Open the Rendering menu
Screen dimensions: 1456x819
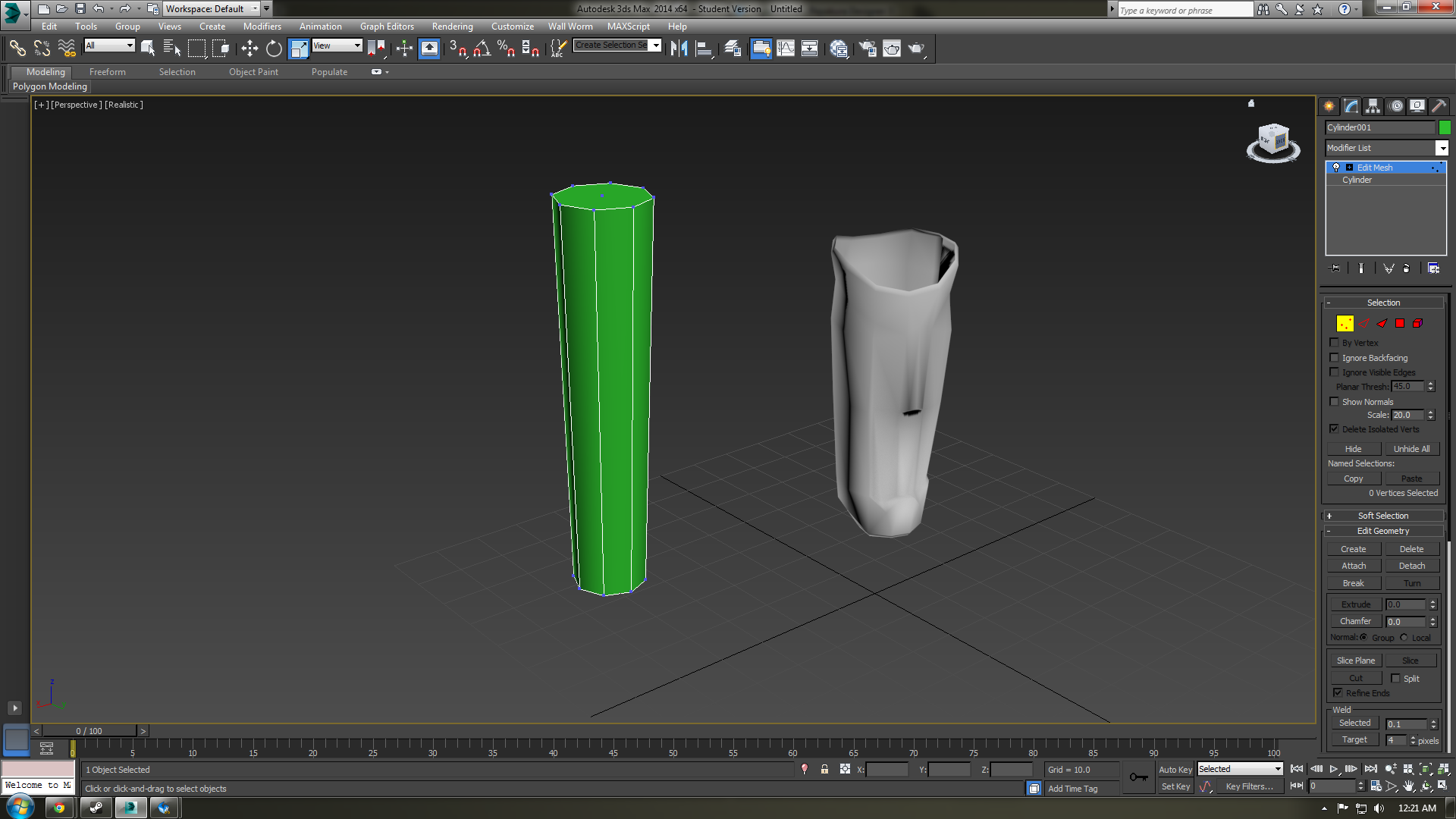pos(453,27)
